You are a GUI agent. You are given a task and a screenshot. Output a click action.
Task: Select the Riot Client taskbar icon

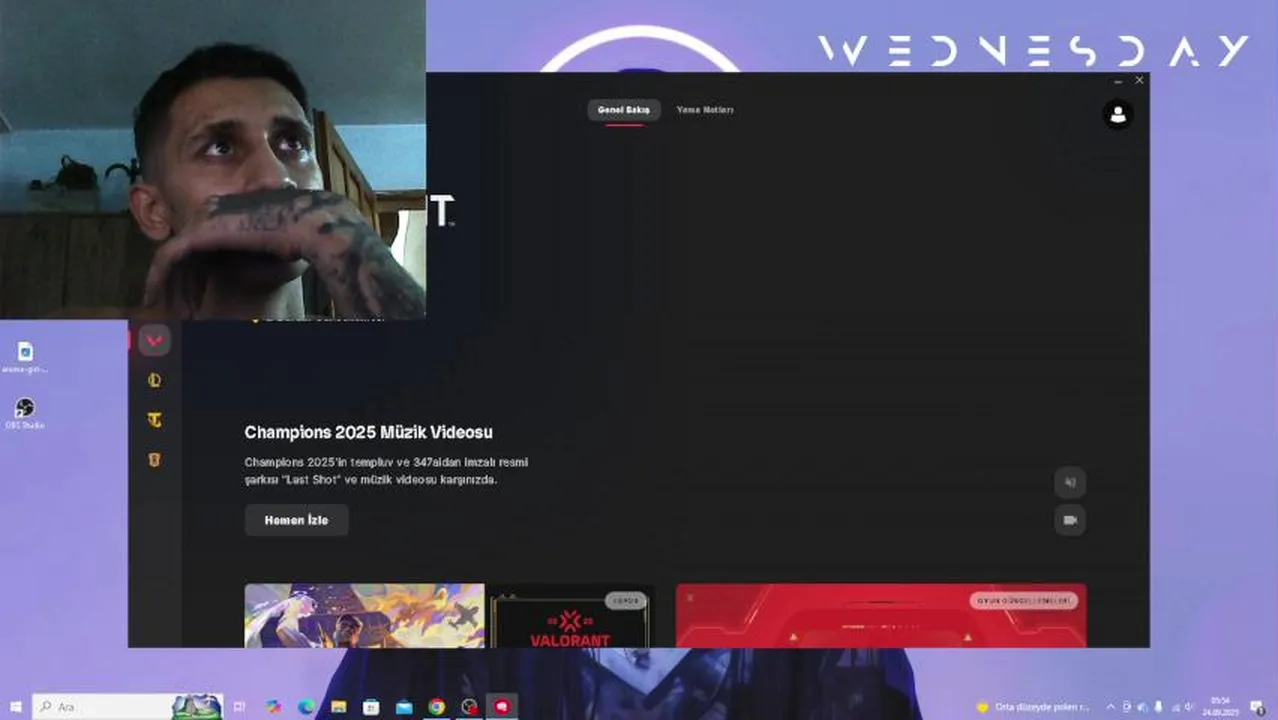[x=502, y=707]
